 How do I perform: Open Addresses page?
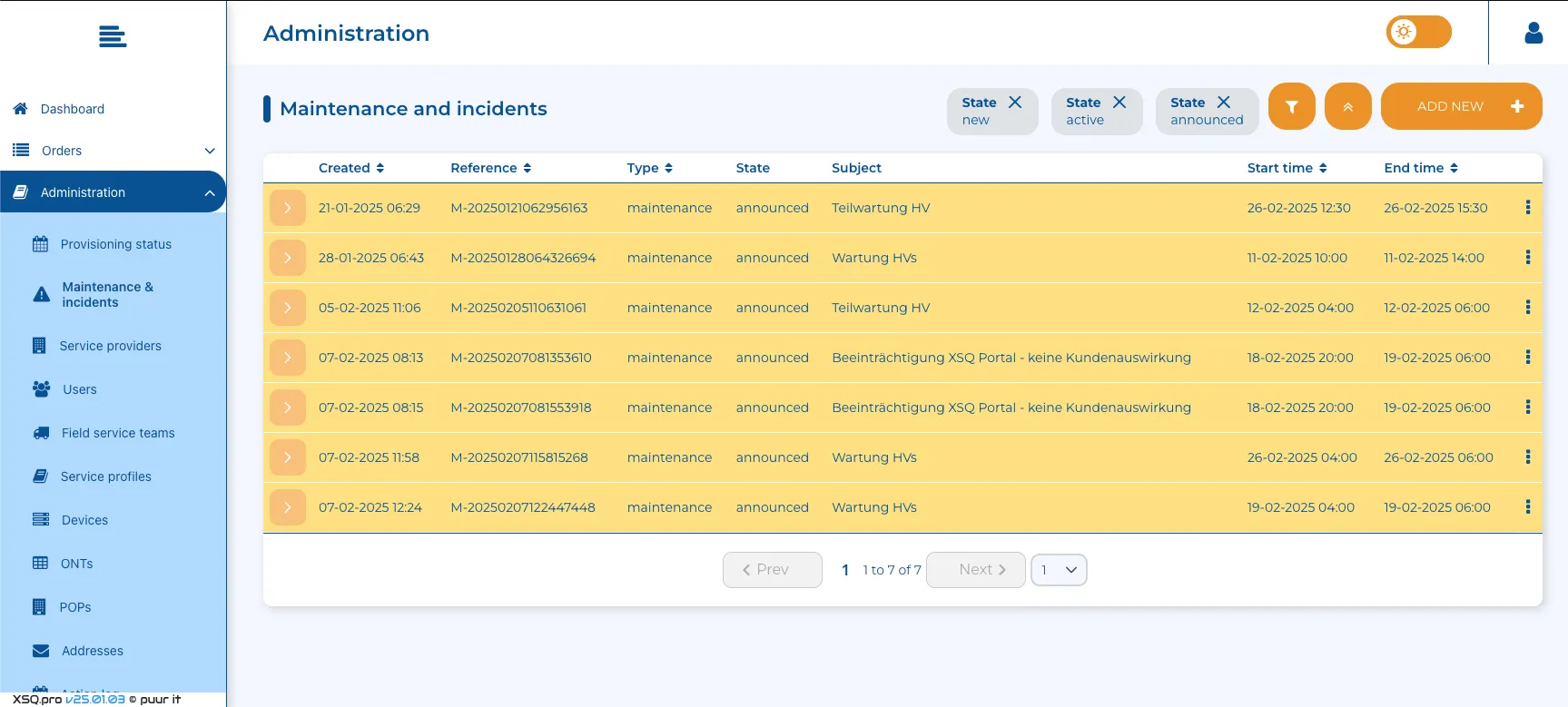(x=93, y=651)
